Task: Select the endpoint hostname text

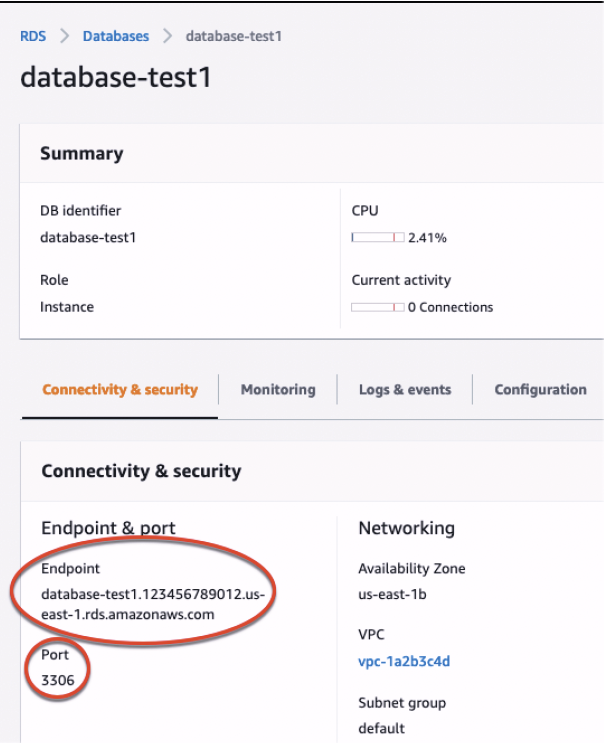Action: pos(153,604)
